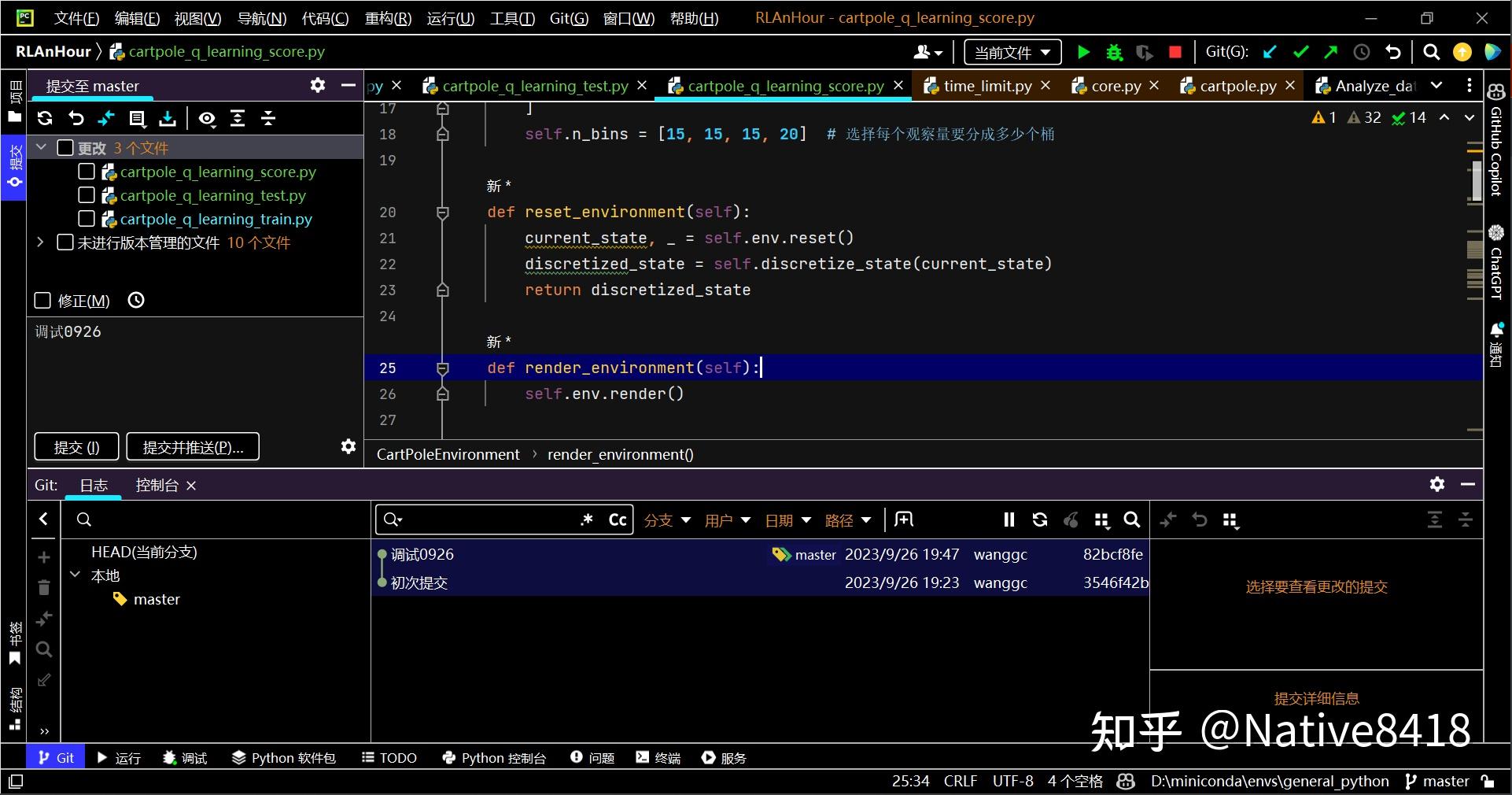Image resolution: width=1512 pixels, height=795 pixels.
Task: Click the rollback icon in commit panel
Action: point(76,118)
